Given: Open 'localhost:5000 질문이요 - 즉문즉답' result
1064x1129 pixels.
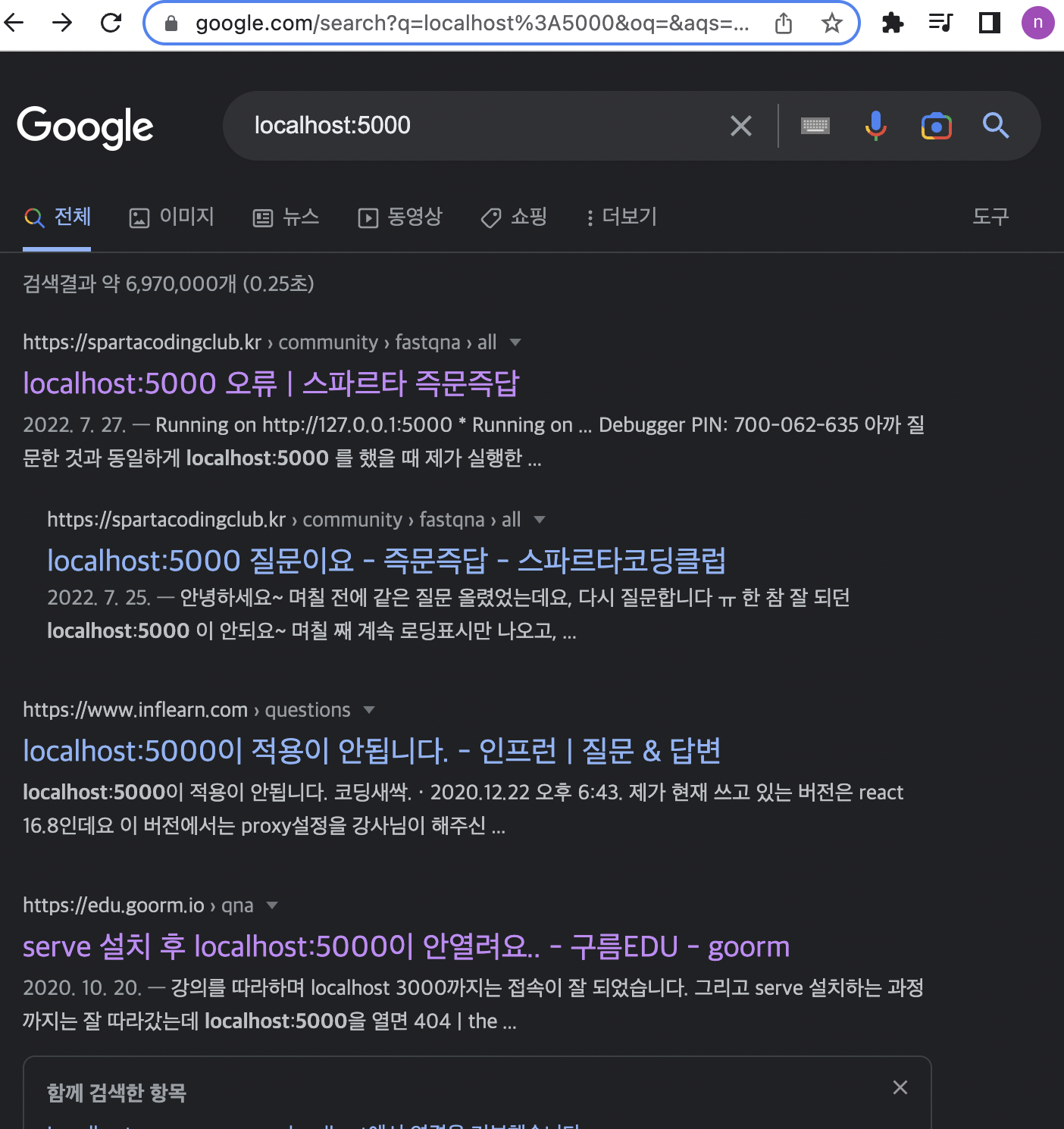Looking at the screenshot, I should click(386, 561).
